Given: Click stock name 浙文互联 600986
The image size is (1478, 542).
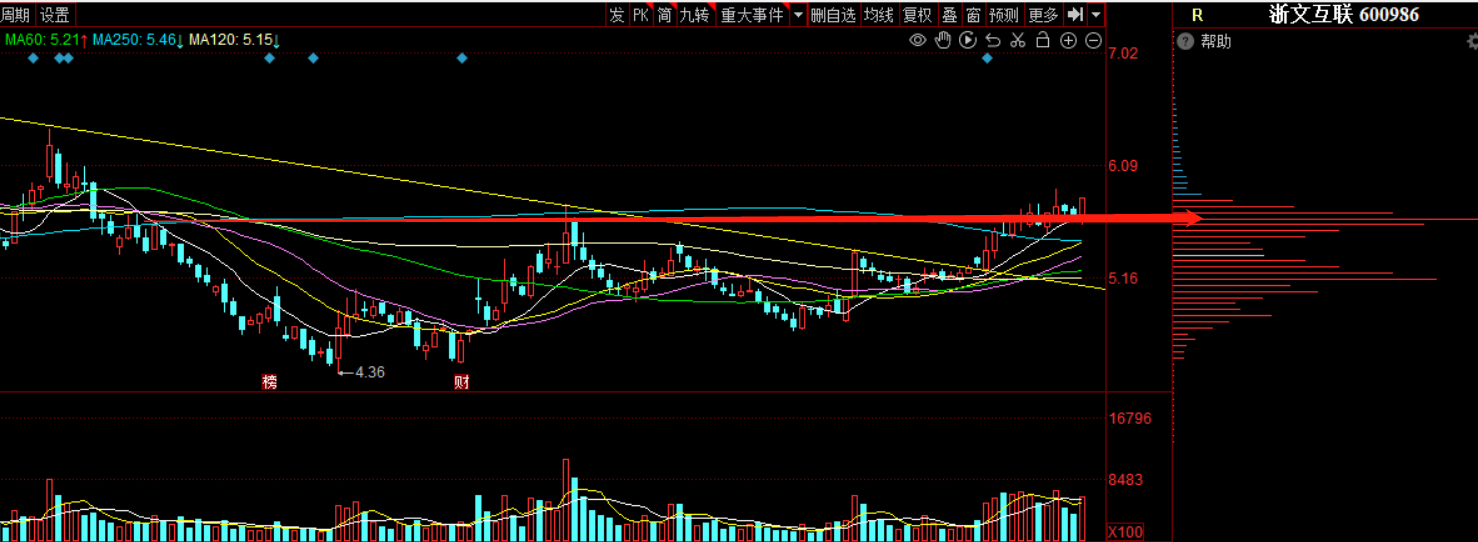Looking at the screenshot, I should [1343, 14].
